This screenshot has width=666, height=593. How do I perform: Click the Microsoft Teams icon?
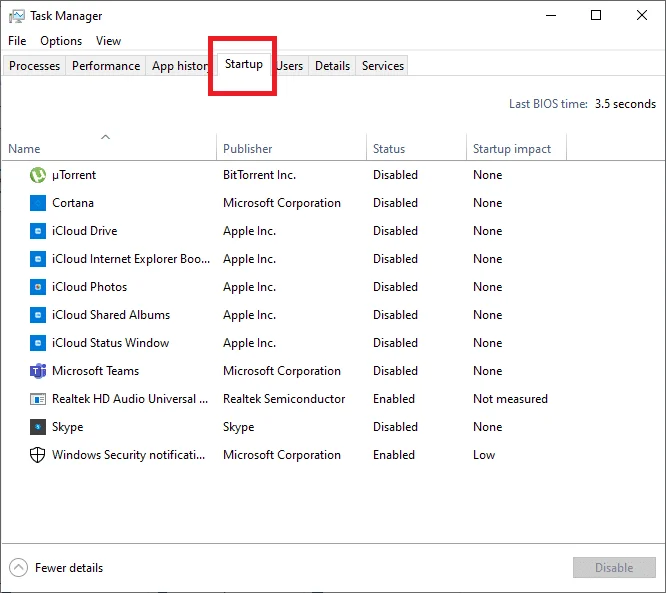coord(38,371)
